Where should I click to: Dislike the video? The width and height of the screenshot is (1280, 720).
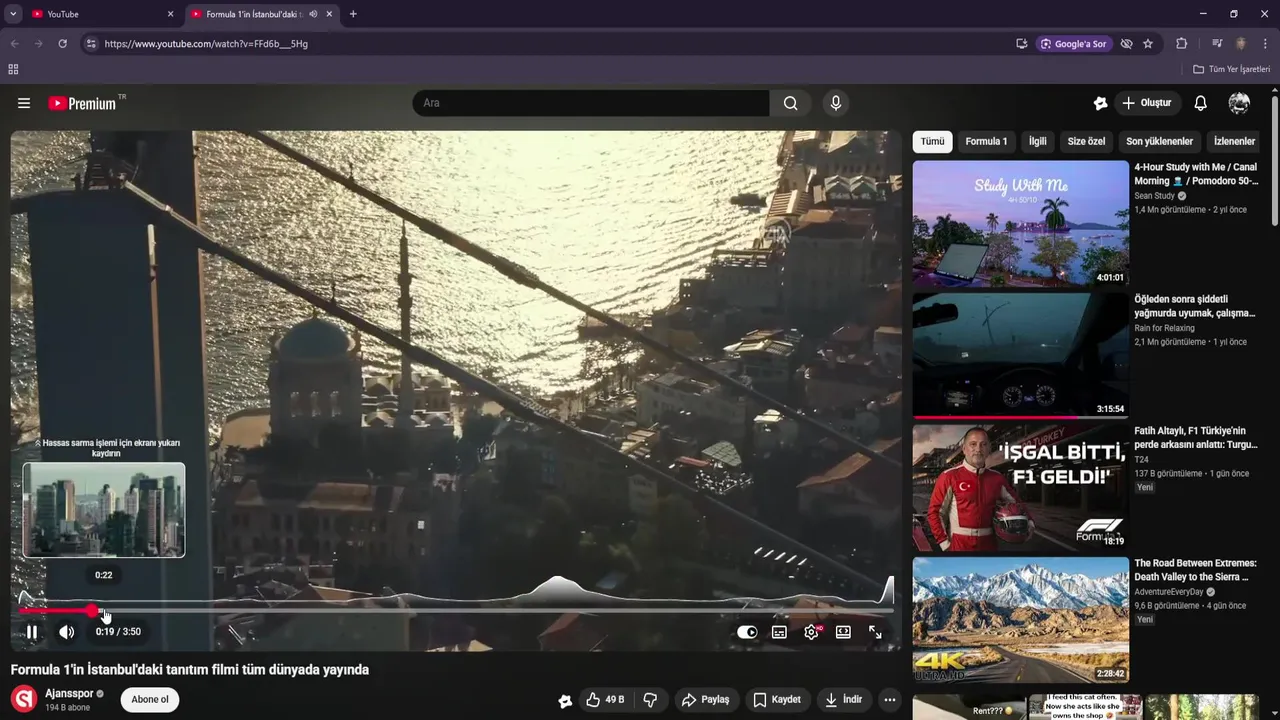tap(650, 699)
